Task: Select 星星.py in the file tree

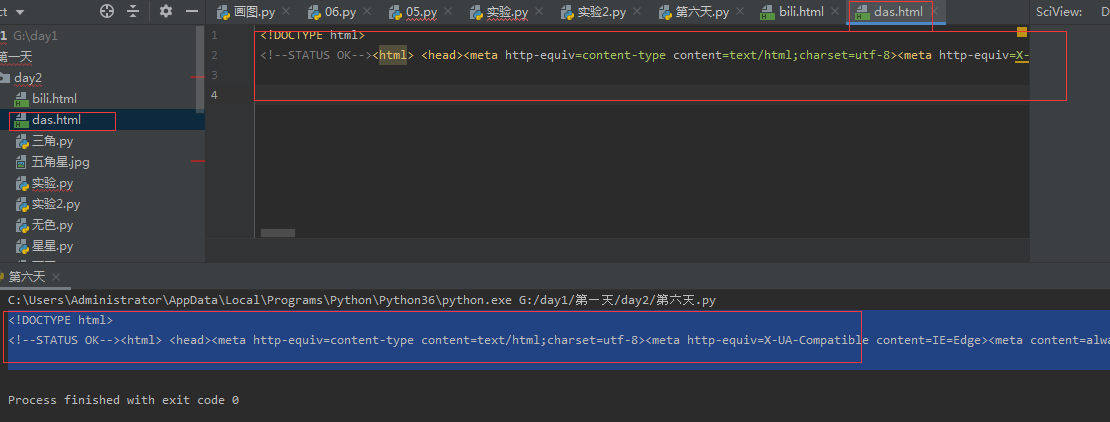Action: 52,246
